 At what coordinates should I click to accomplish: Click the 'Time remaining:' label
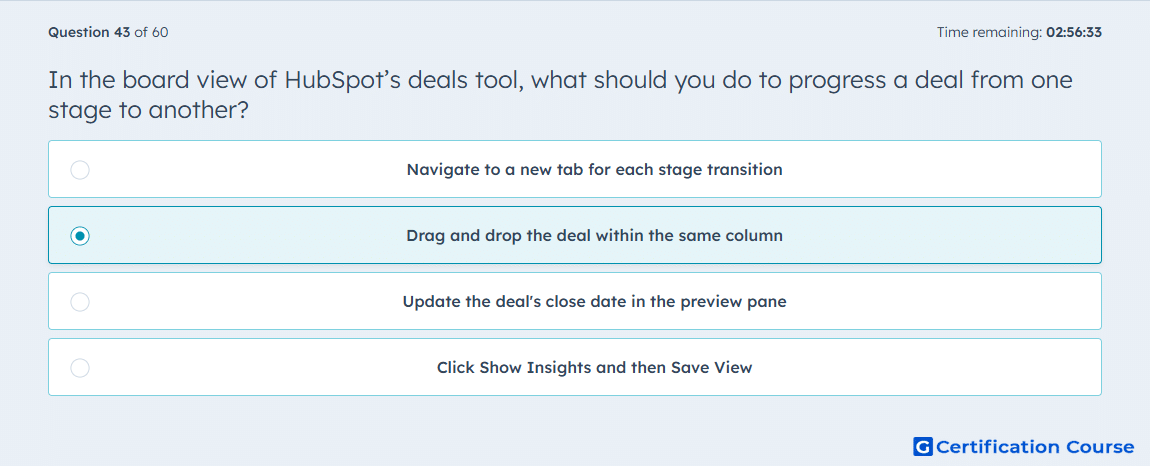click(x=989, y=32)
